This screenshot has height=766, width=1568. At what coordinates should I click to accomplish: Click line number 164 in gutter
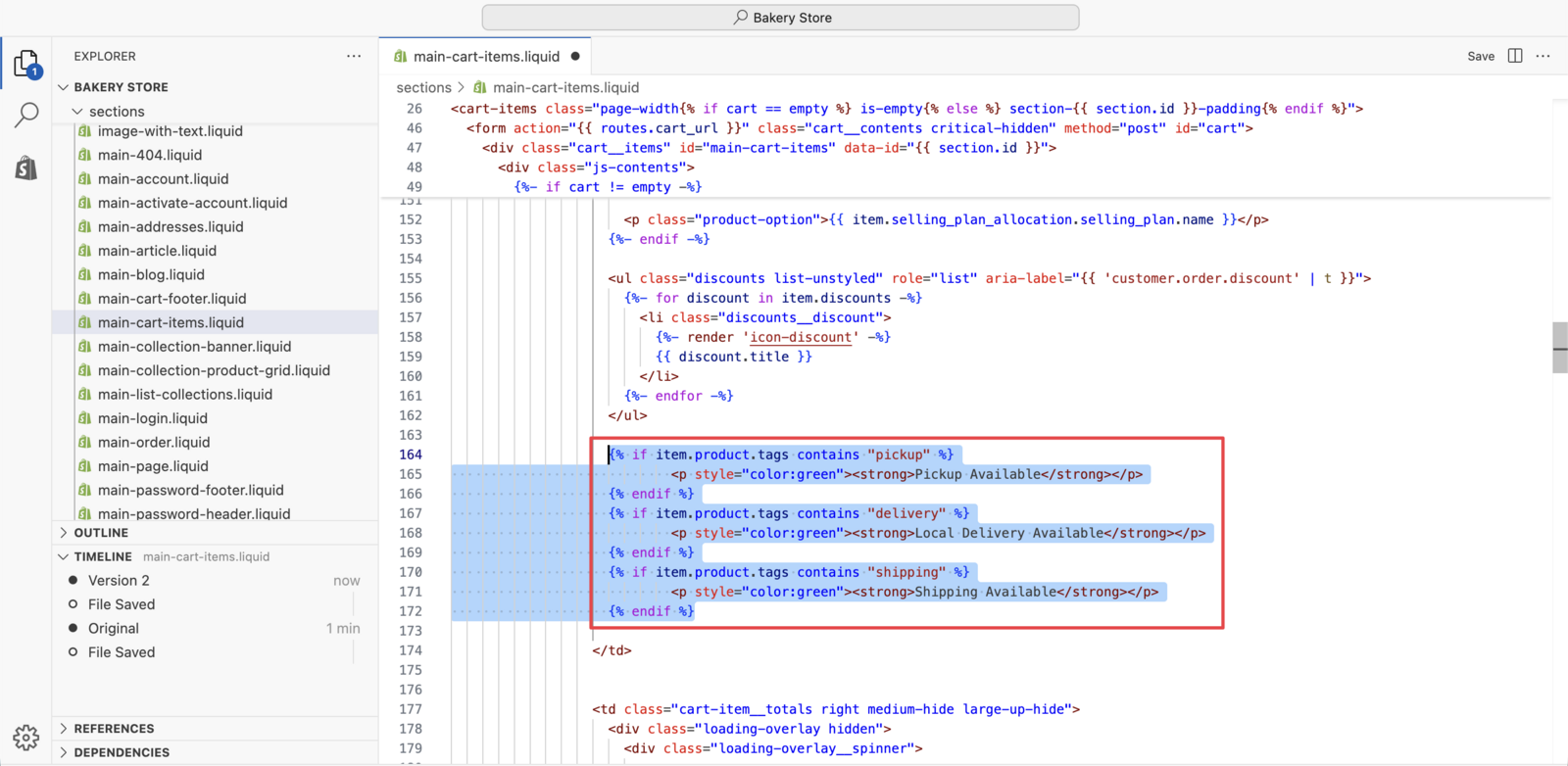[411, 455]
